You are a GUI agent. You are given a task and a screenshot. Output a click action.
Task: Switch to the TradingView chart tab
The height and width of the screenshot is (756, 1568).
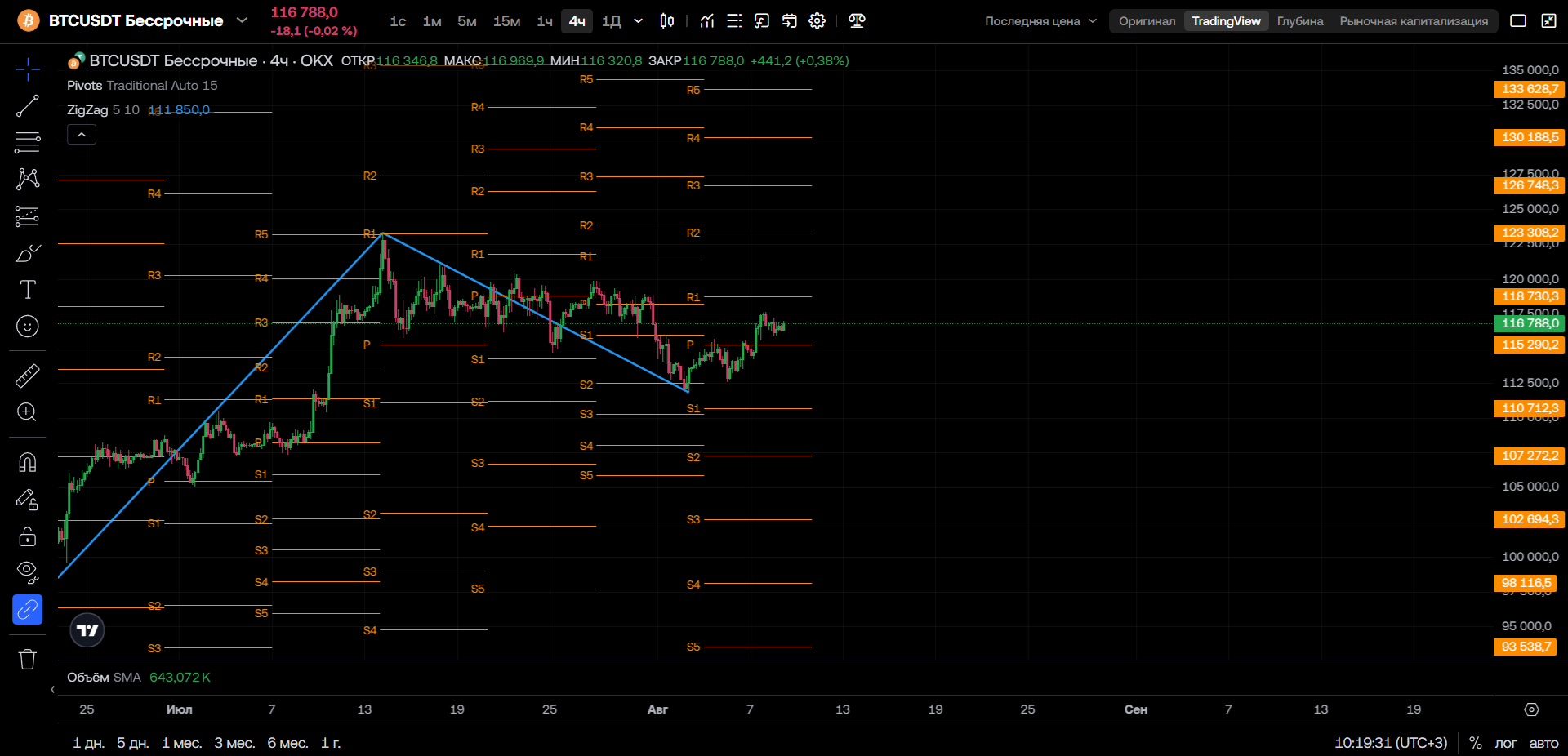point(1226,21)
